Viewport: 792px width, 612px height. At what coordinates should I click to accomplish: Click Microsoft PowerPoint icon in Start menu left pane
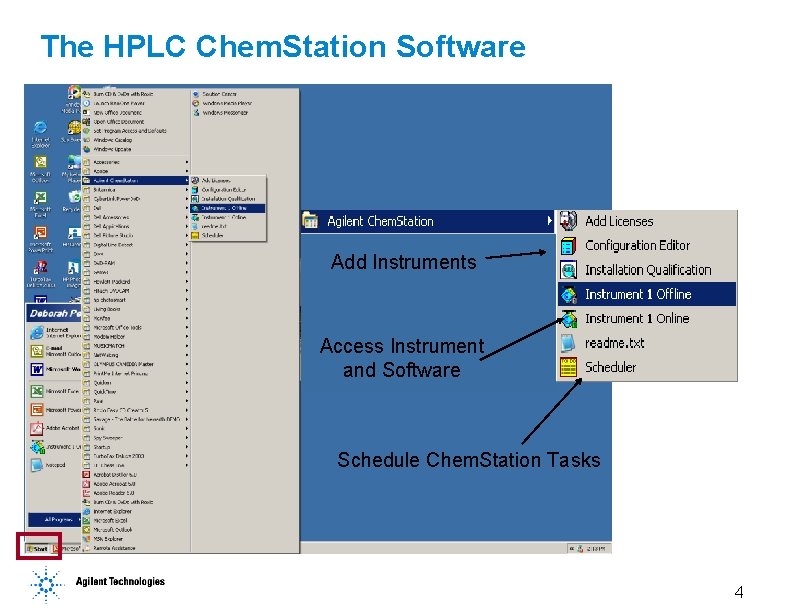pyautogui.click(x=37, y=410)
